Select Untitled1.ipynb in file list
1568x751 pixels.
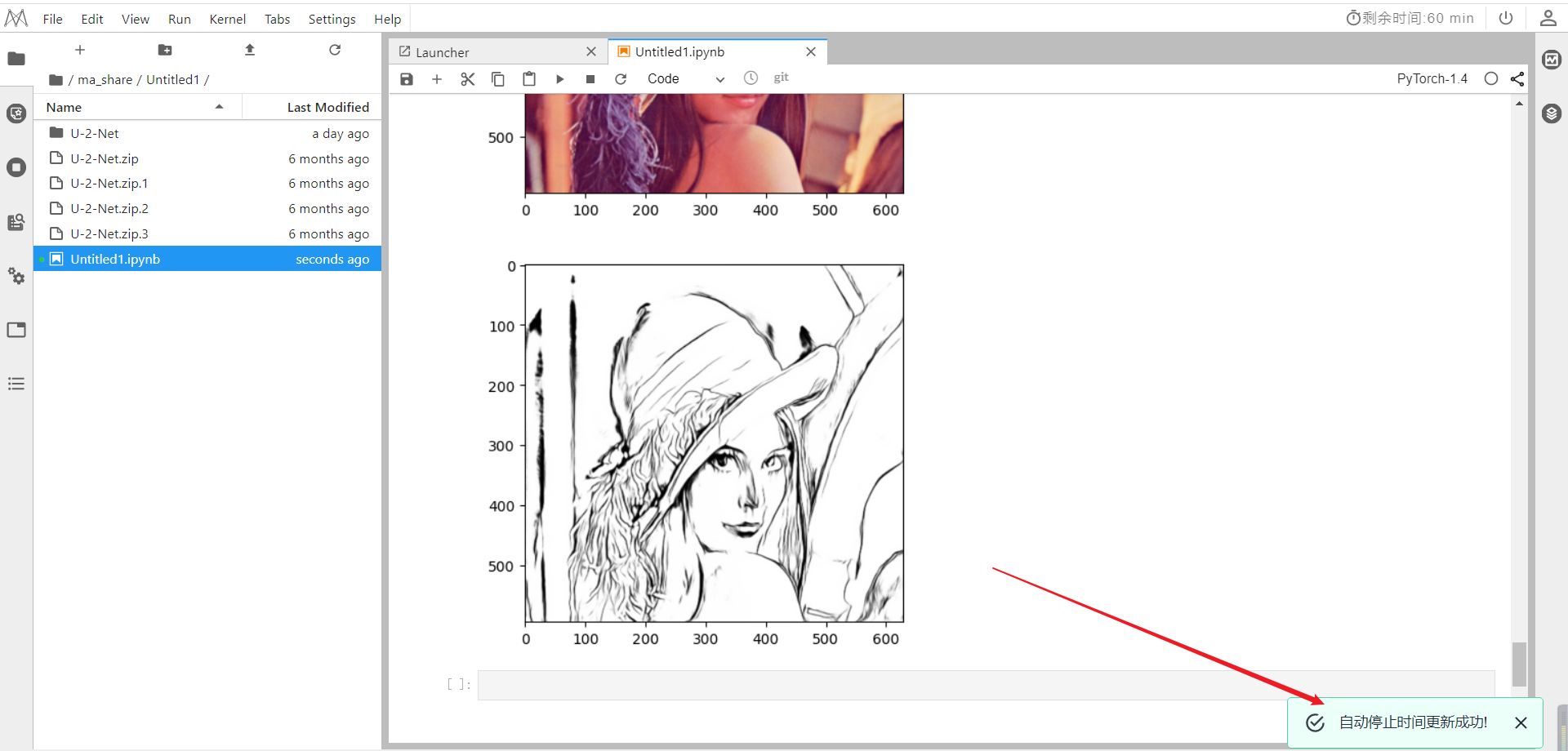207,259
